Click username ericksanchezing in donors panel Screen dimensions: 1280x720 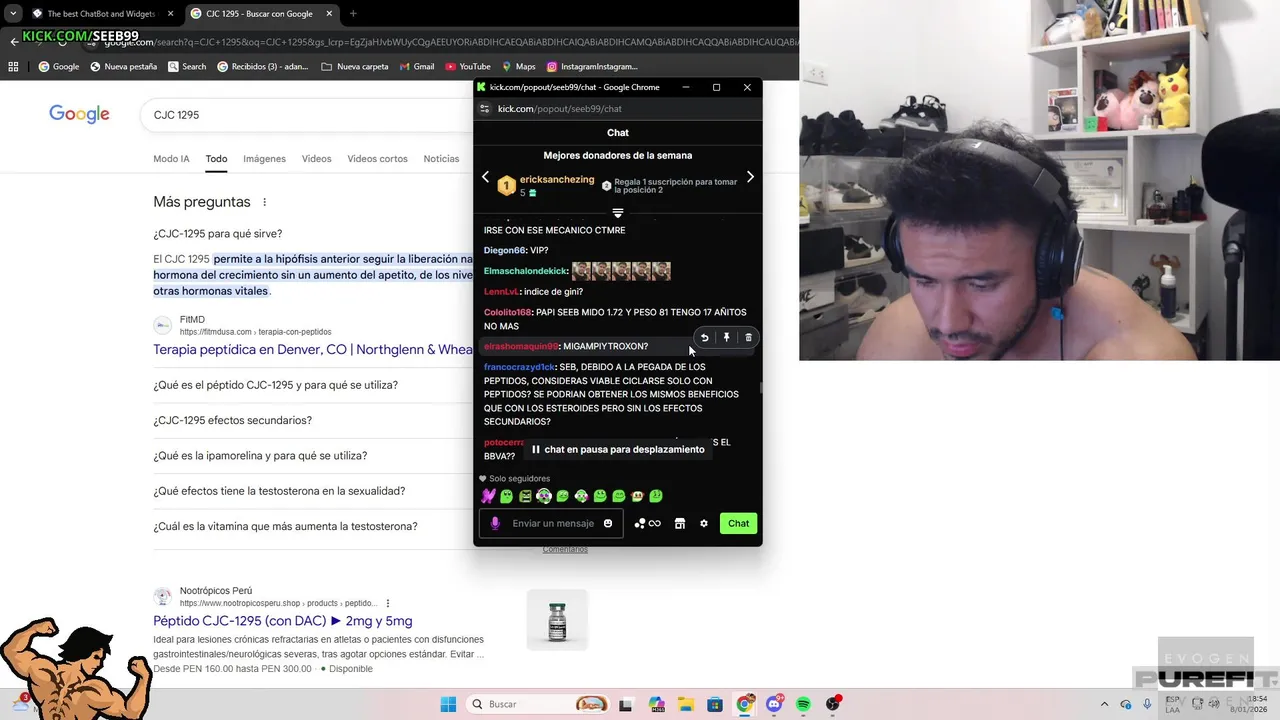point(557,180)
